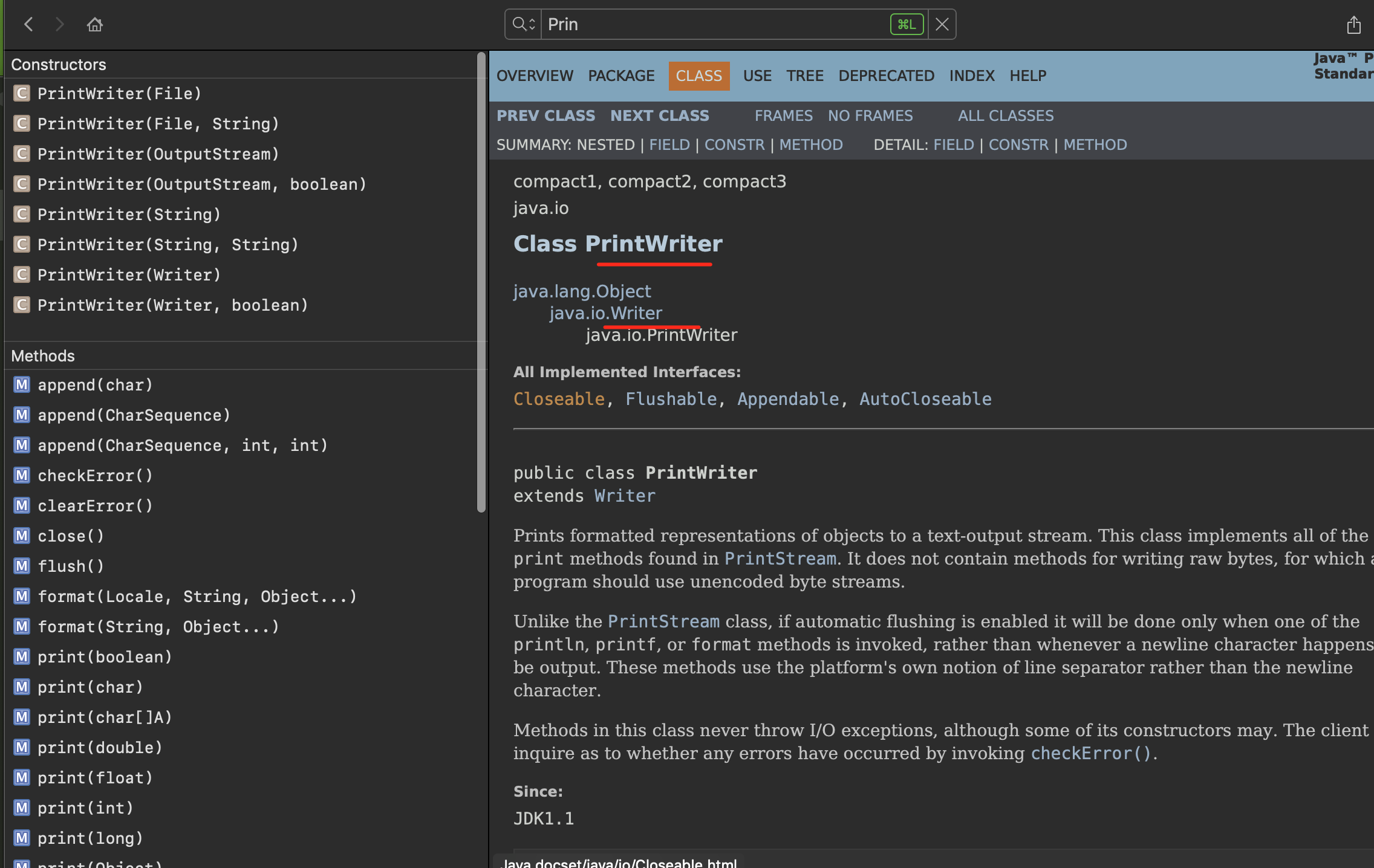Select format(String, Object...) method entry
Screen dimensions: 1374x868
[x=158, y=626]
